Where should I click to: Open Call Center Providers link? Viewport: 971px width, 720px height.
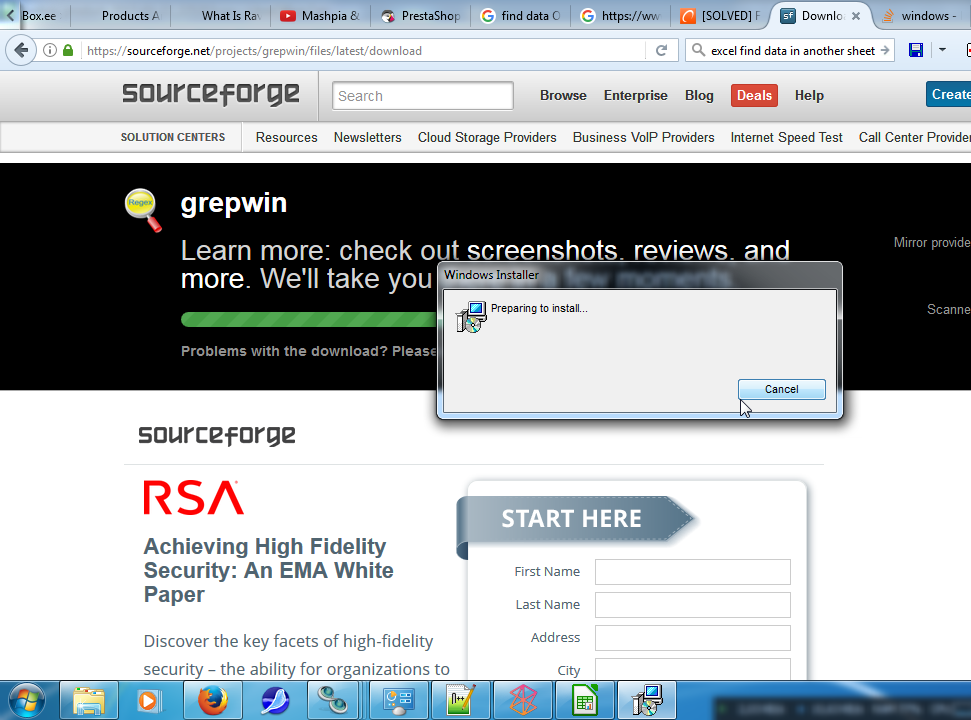click(x=915, y=137)
